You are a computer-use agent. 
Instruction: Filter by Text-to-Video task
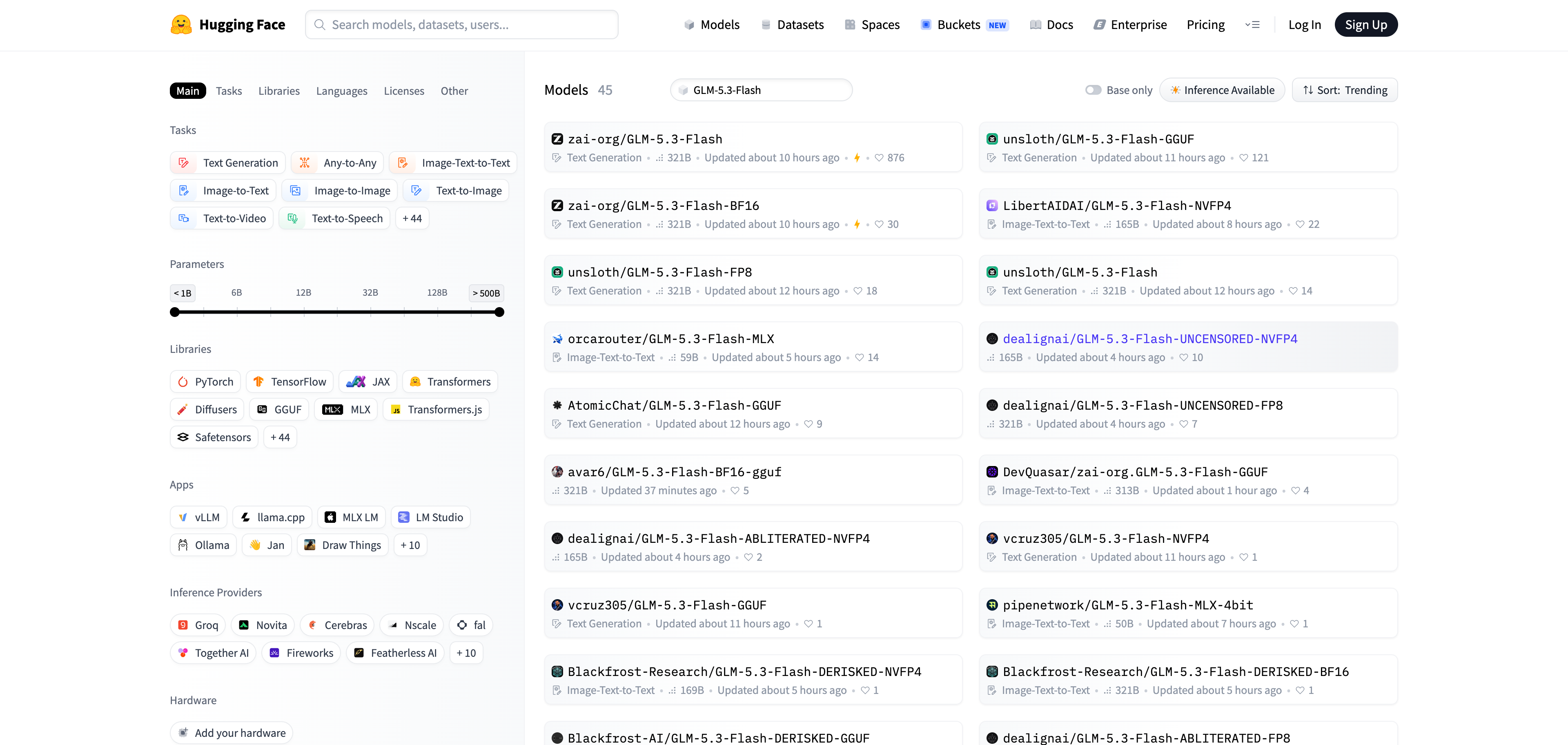coord(222,218)
